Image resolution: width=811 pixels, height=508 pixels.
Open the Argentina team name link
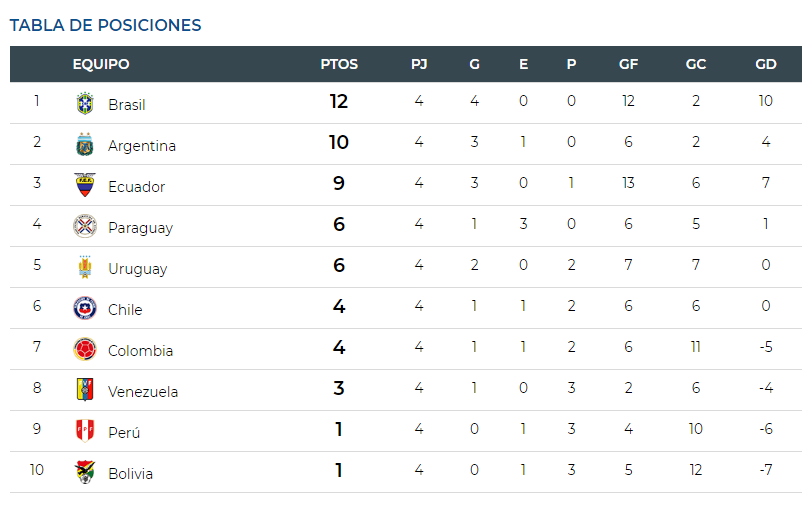(142, 146)
